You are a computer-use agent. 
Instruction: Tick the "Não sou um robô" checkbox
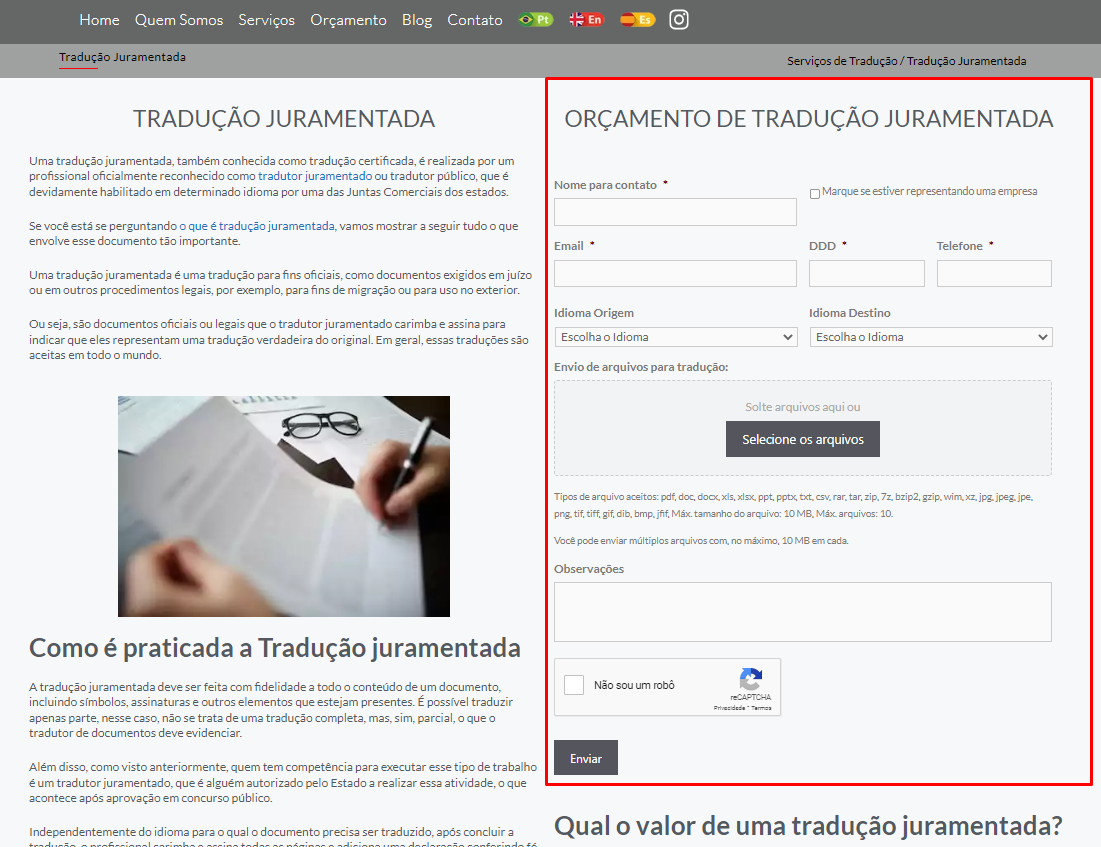pyautogui.click(x=574, y=685)
